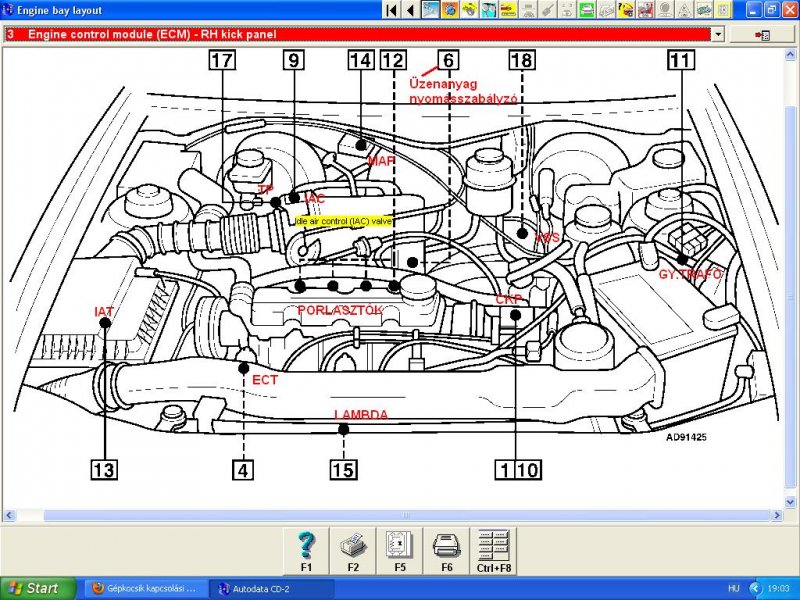The image size is (800, 600).
Task: Click the Ctrl+F8 list button
Action: (493, 551)
